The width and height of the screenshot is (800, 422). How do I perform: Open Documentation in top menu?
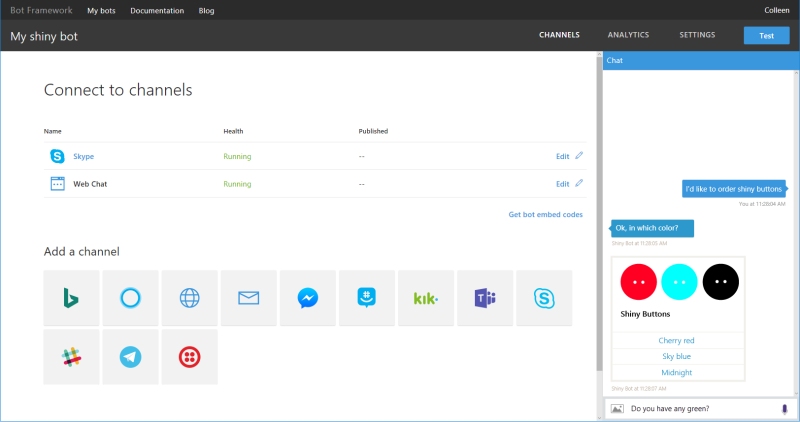tap(157, 11)
